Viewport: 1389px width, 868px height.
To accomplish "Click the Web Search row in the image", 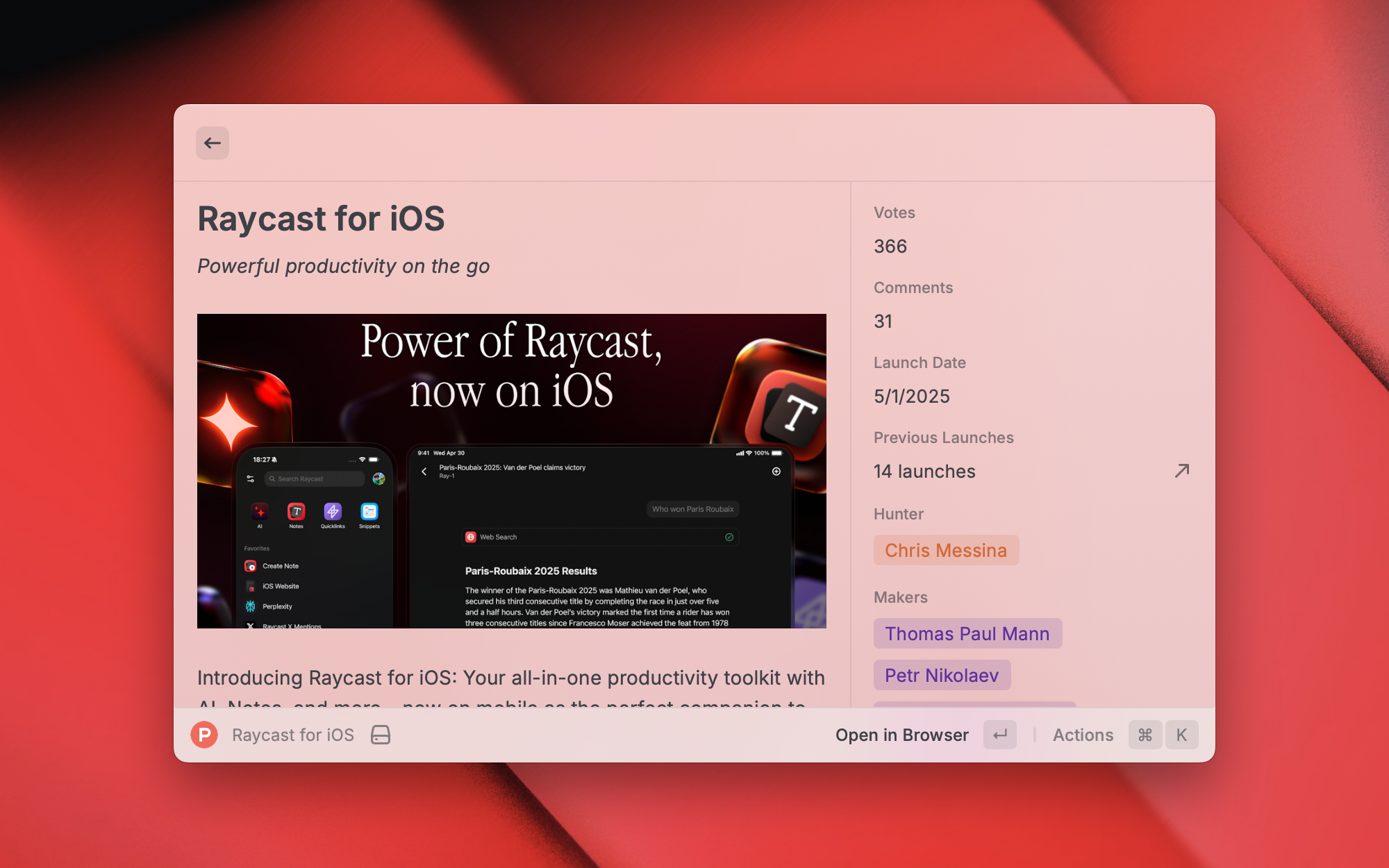I will coord(600,537).
